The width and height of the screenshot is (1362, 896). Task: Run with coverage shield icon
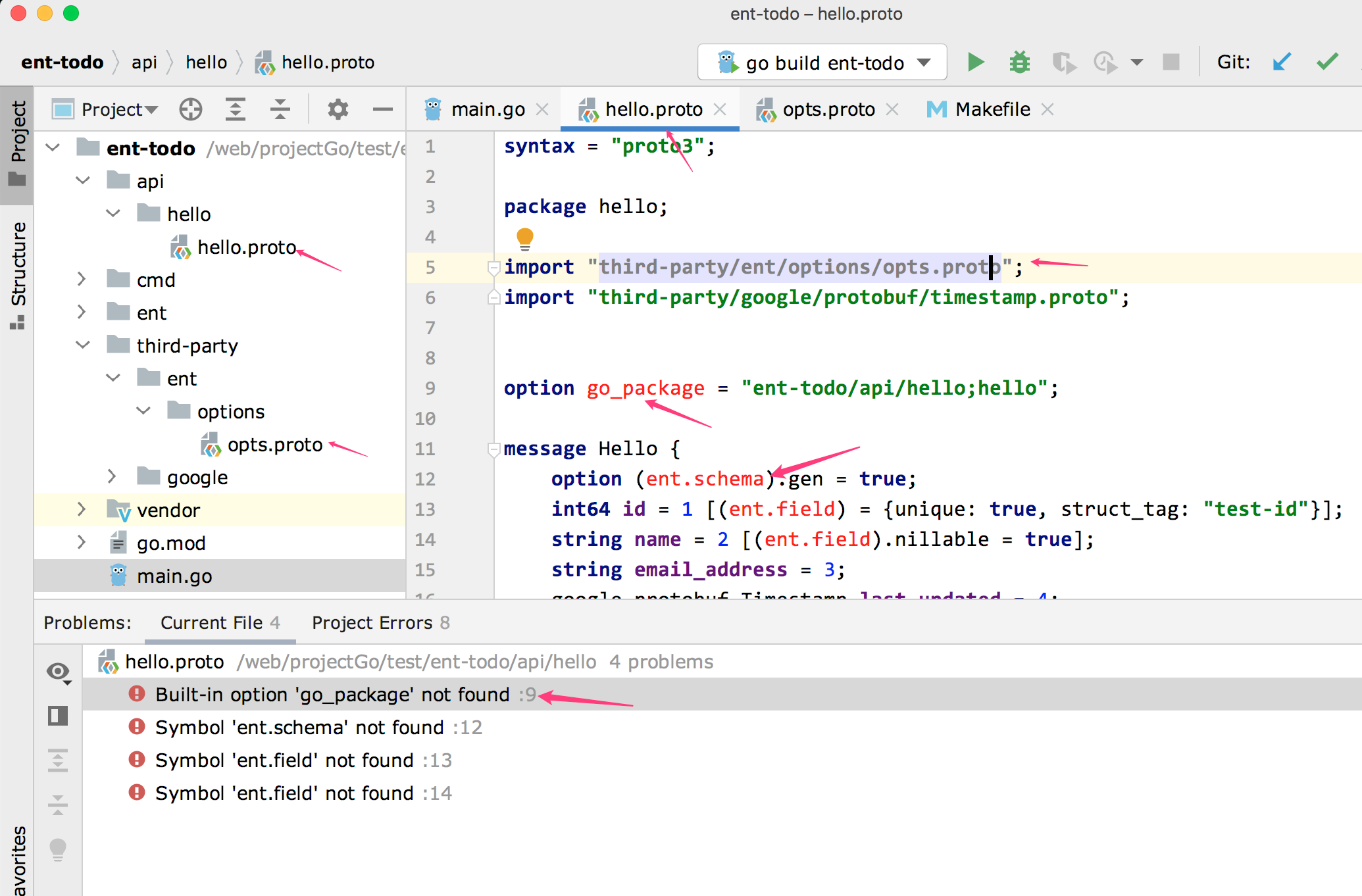tap(1063, 62)
